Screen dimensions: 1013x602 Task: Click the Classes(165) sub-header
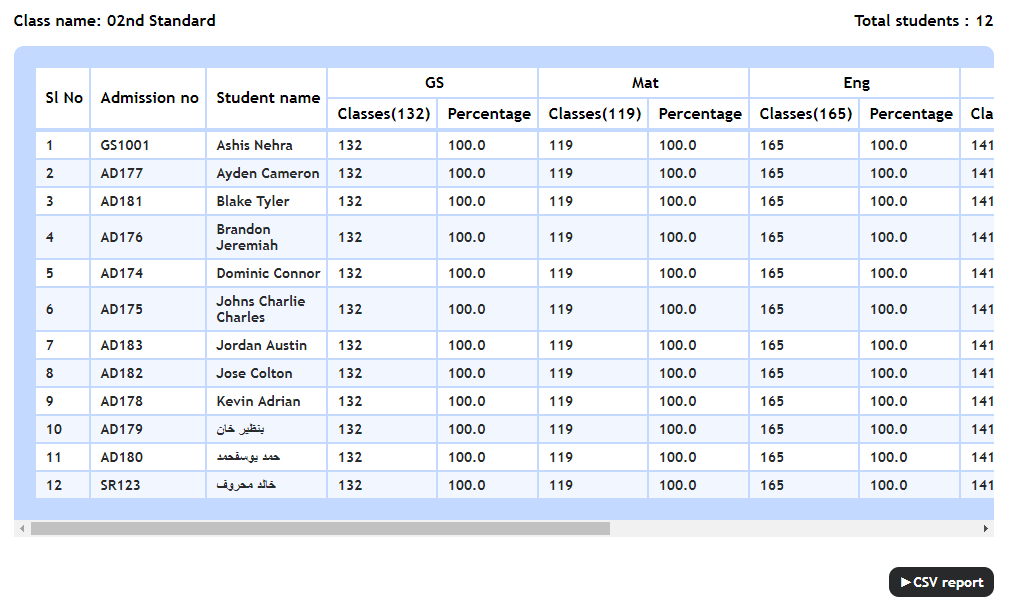tap(806, 114)
